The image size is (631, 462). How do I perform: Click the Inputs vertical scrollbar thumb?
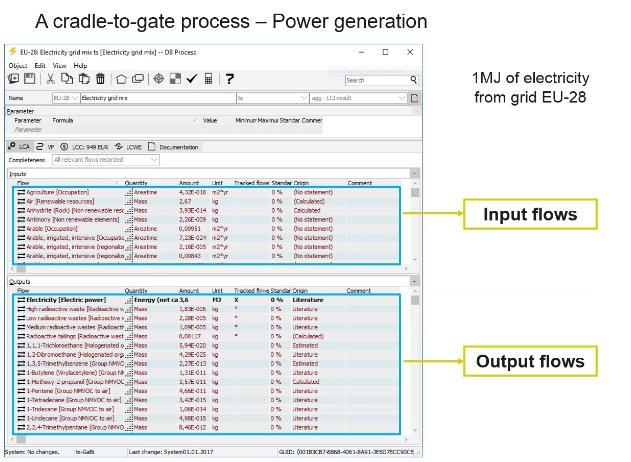click(414, 192)
